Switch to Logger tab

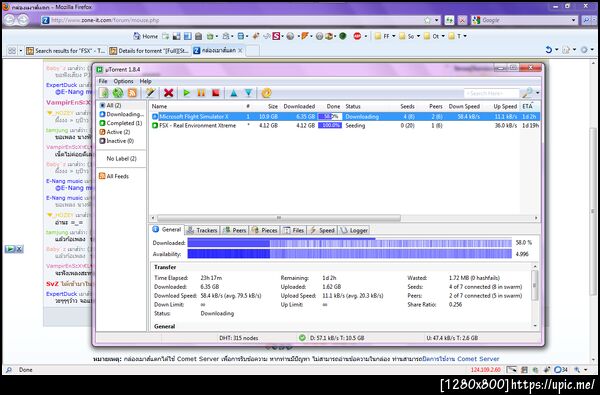[354, 230]
